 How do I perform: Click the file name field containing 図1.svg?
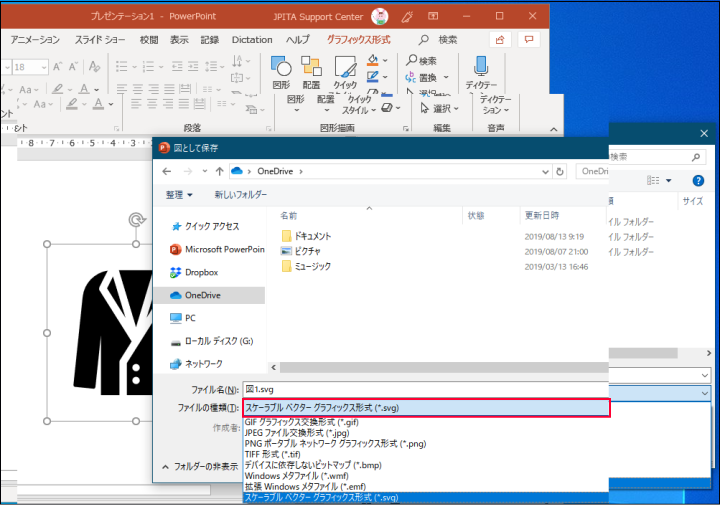click(425, 389)
